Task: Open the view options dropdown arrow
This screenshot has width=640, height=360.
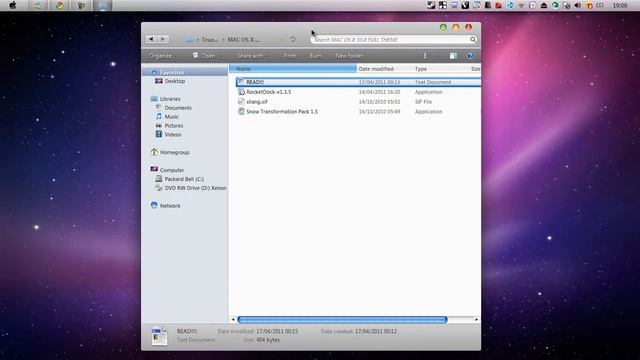Action: click(x=437, y=56)
